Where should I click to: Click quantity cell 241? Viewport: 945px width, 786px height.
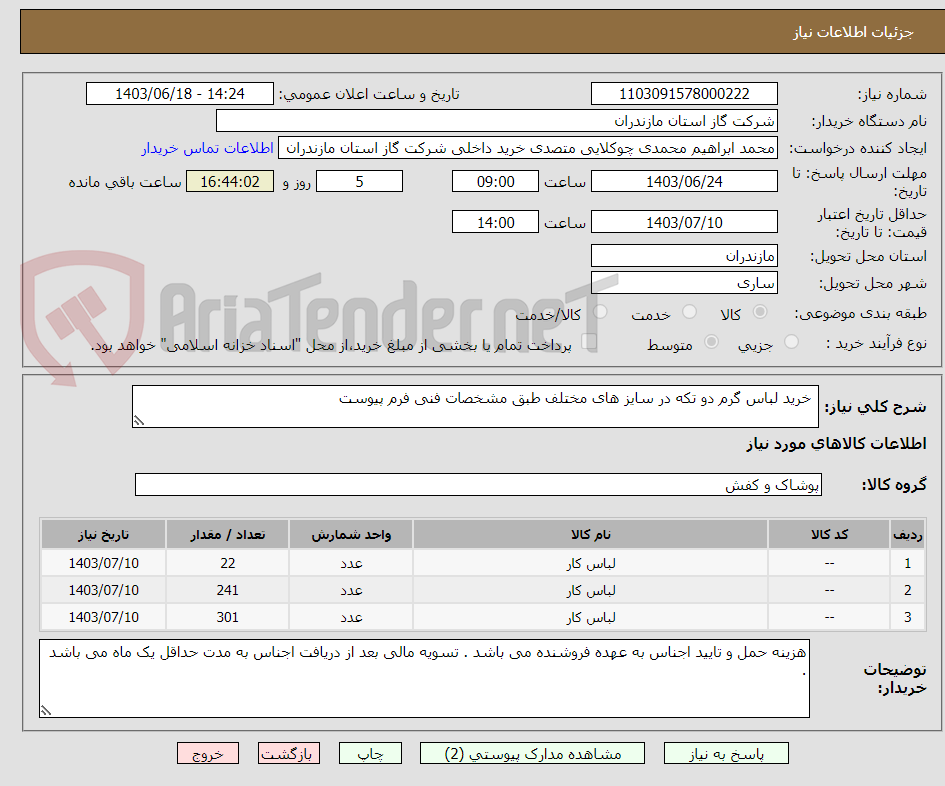(x=227, y=591)
